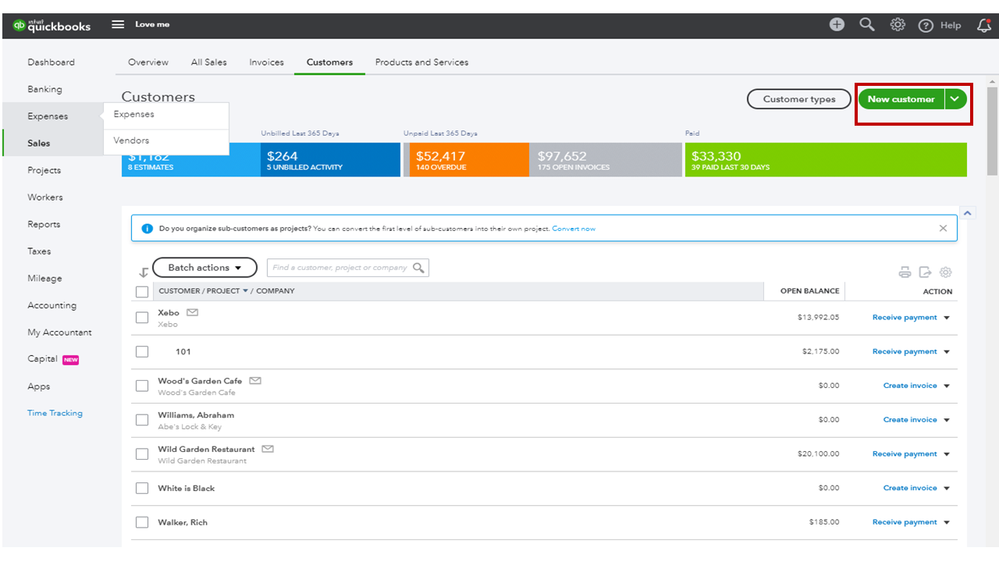Click the email icon beside Xebo

click(192, 312)
